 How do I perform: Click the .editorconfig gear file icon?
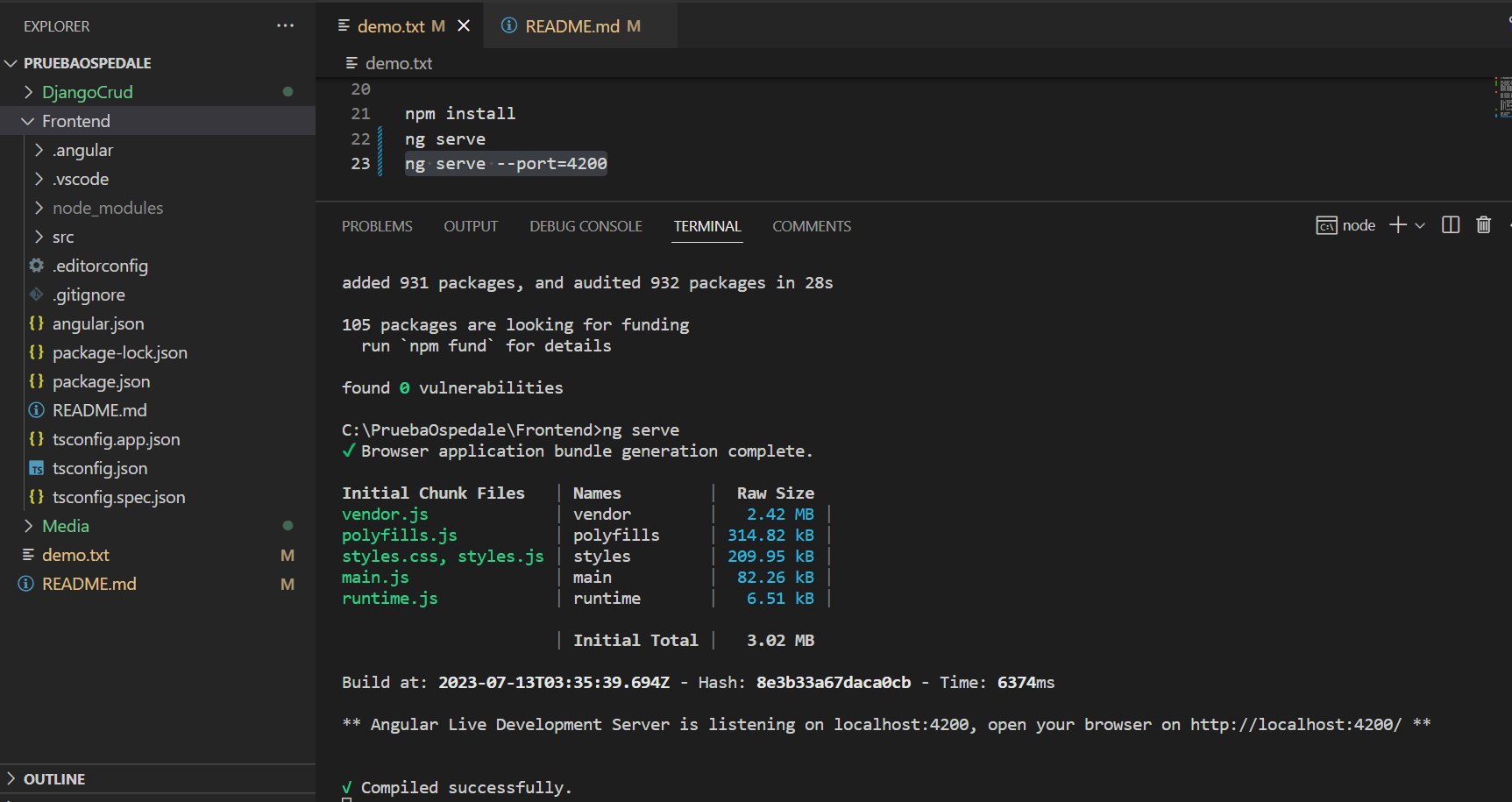pos(36,265)
